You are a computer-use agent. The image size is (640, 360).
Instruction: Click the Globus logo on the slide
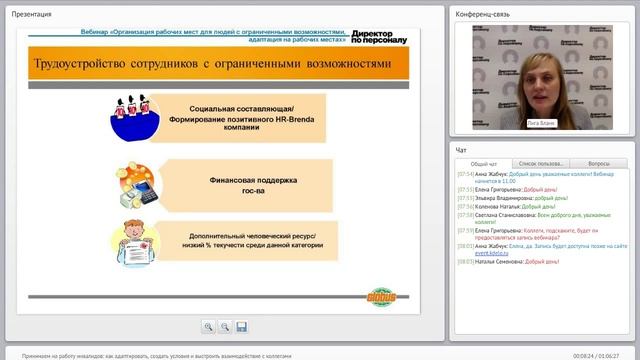coord(382,297)
